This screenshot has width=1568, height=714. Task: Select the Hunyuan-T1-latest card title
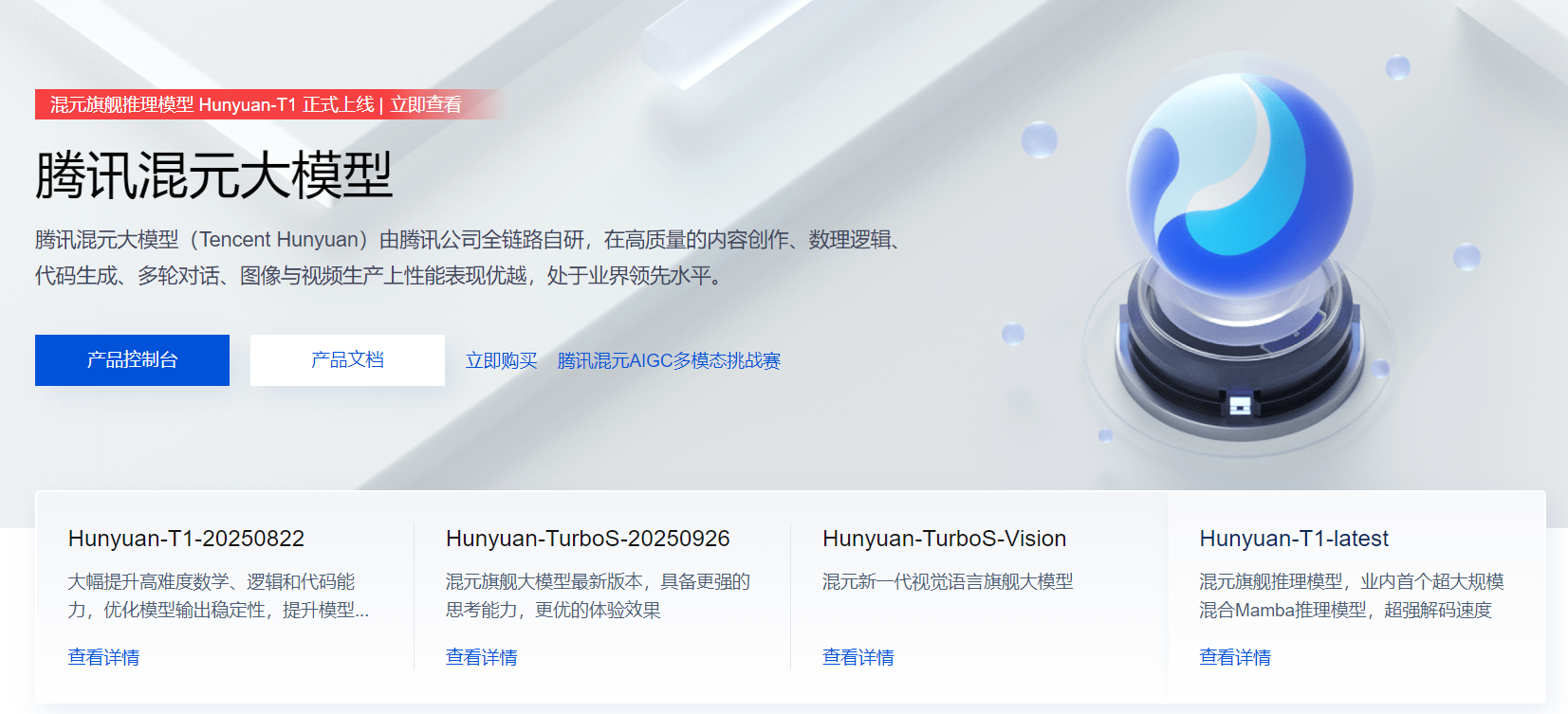point(1294,539)
